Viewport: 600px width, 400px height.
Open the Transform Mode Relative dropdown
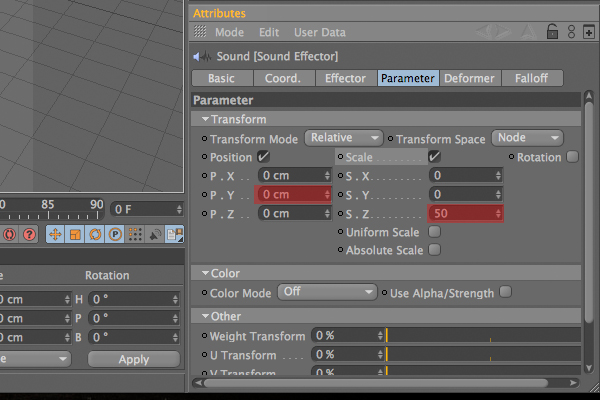point(344,138)
